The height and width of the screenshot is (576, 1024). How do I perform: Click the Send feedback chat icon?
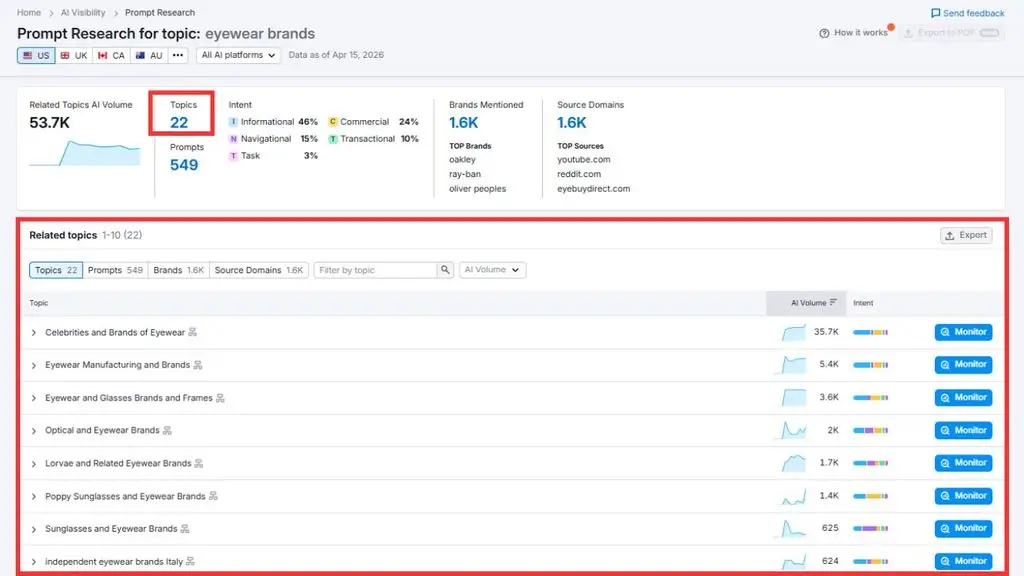(935, 13)
